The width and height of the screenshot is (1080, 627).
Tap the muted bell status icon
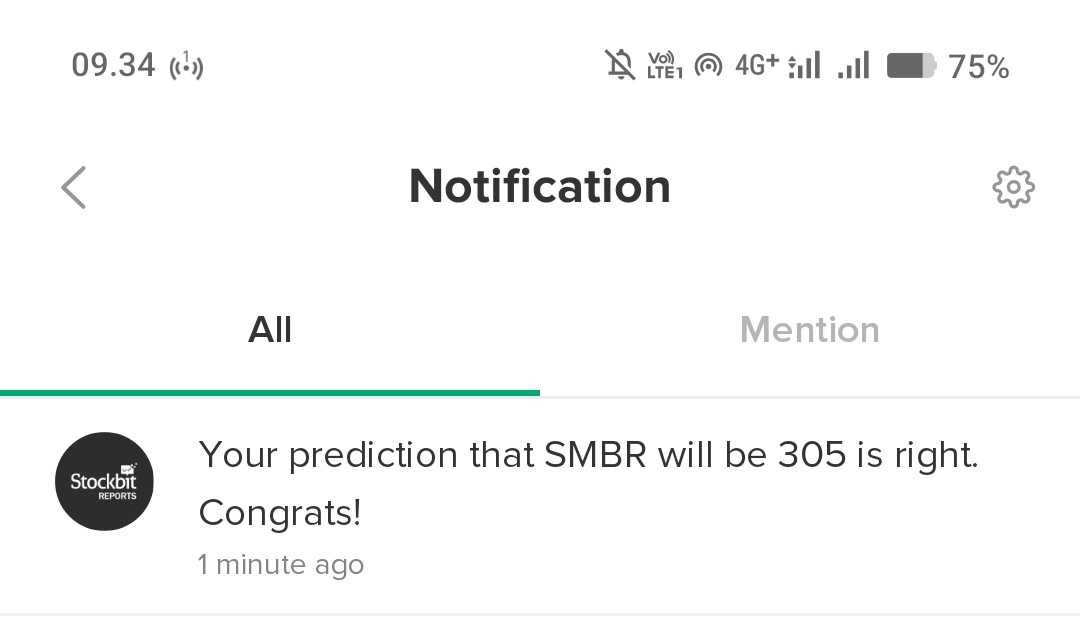point(620,66)
